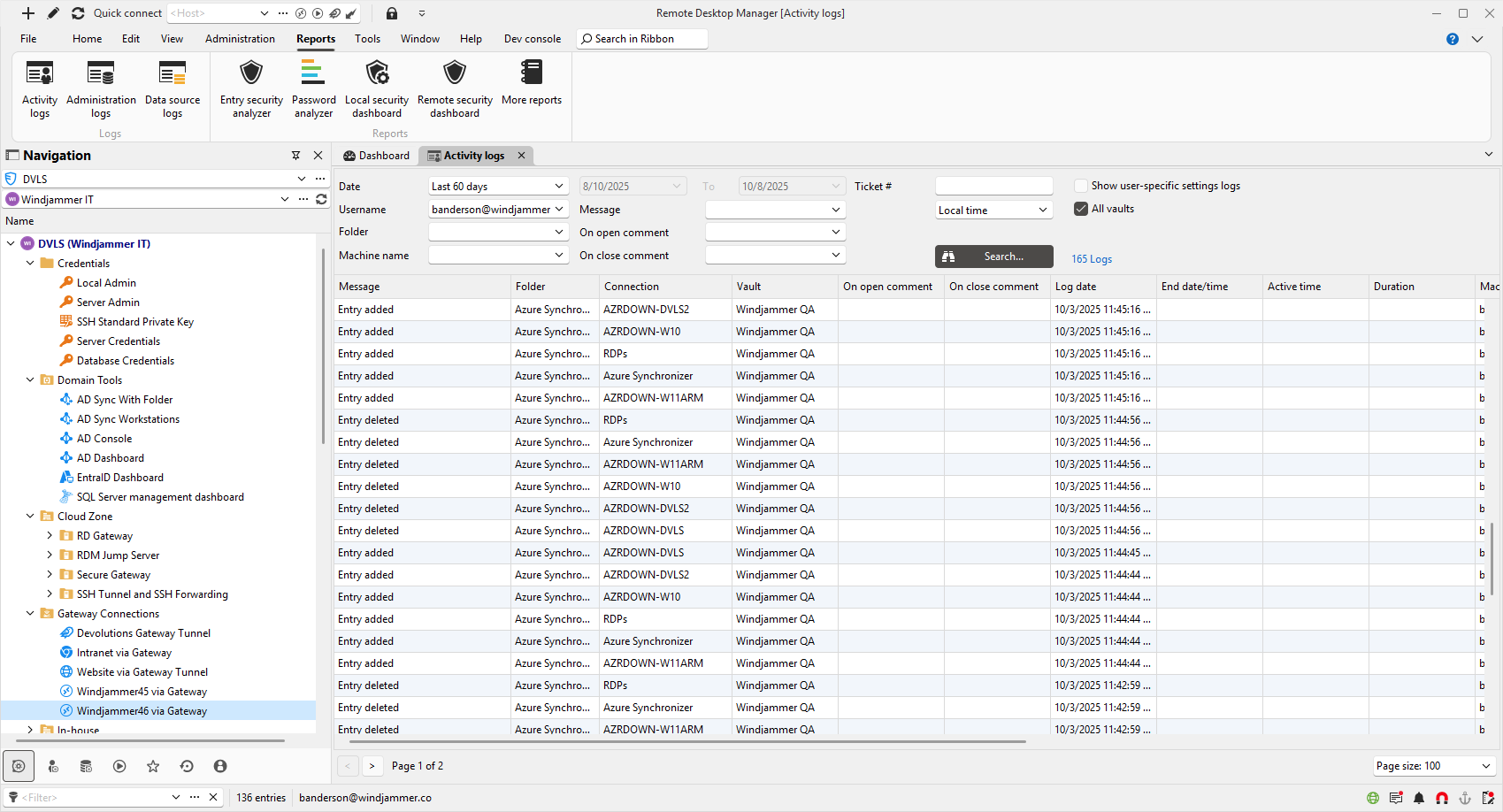
Task: Open Remote security dashboard
Action: (x=455, y=88)
